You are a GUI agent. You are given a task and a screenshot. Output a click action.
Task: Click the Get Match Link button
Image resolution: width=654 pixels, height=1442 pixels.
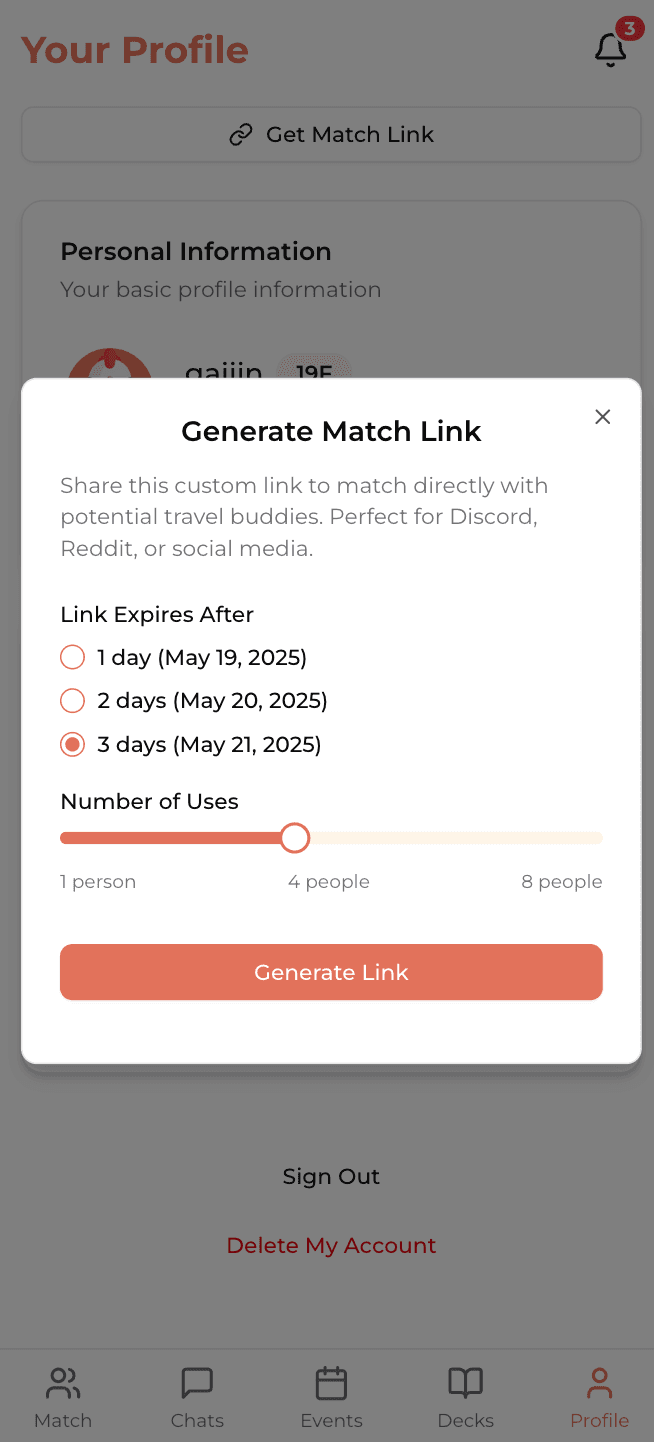click(331, 134)
